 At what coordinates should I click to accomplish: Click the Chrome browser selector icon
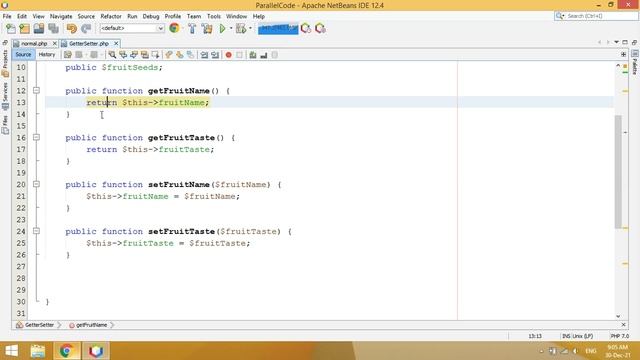(174, 28)
